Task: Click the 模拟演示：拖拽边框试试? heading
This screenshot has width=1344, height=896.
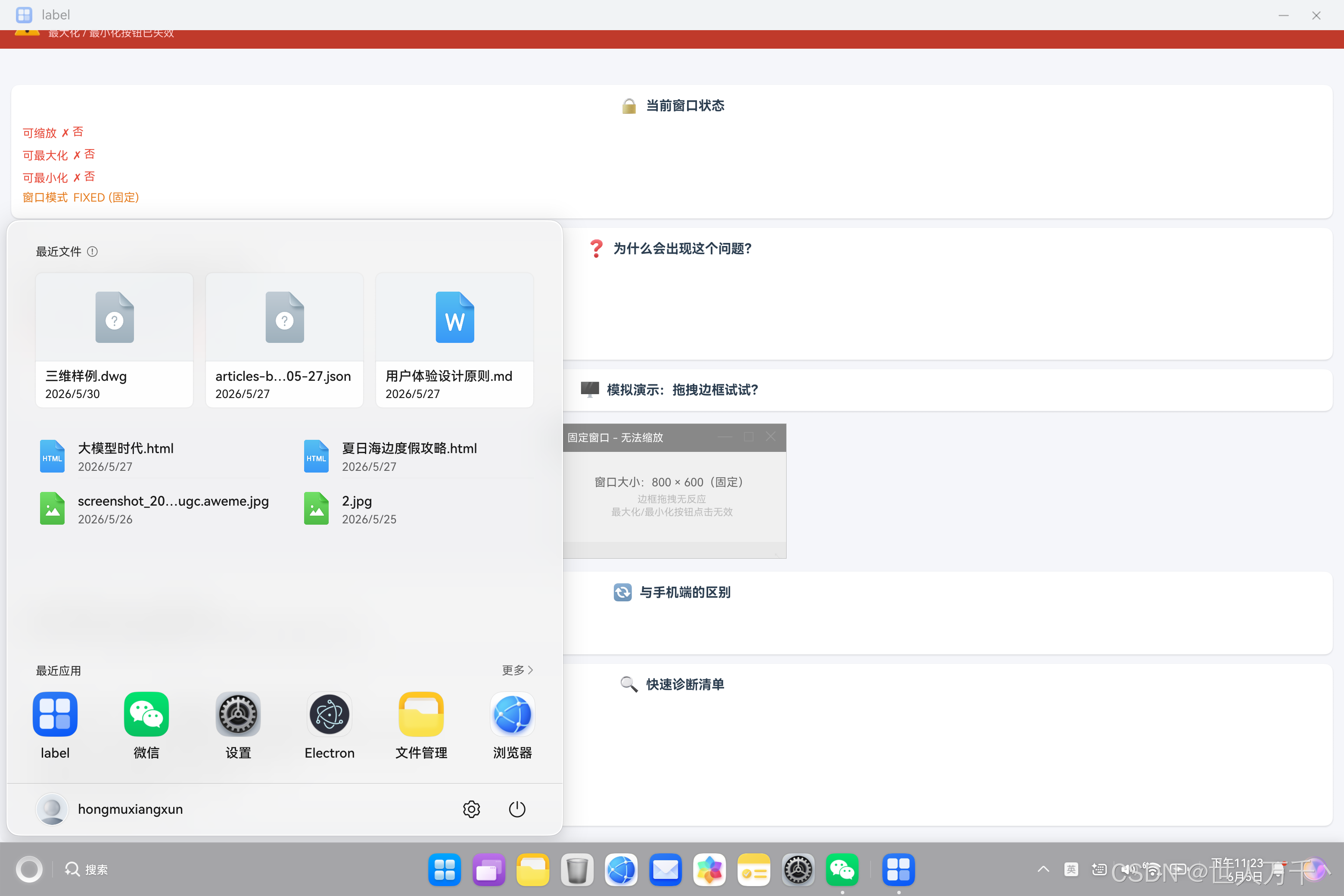Action: 682,390
